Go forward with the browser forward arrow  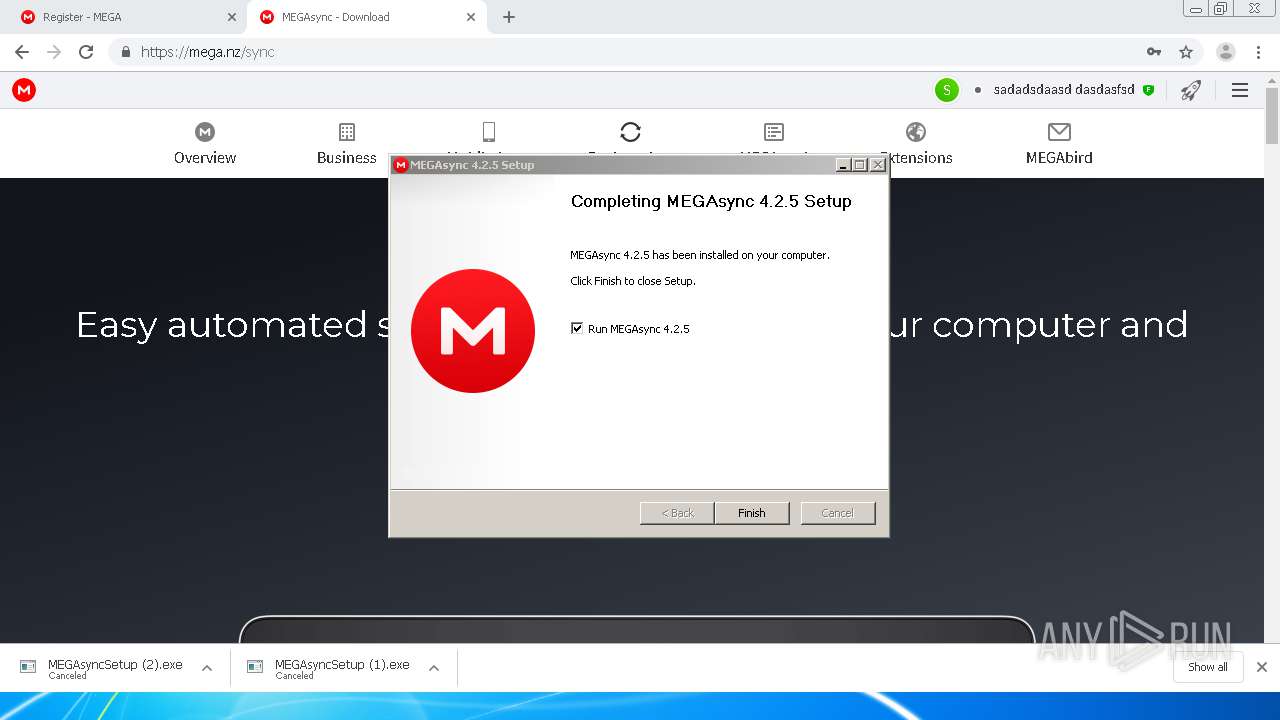[54, 52]
